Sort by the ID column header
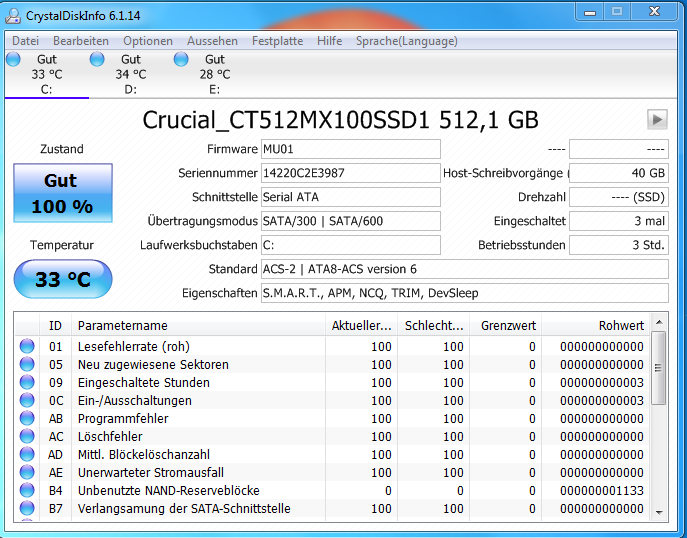Screen dimensions: 687x538 (55, 326)
